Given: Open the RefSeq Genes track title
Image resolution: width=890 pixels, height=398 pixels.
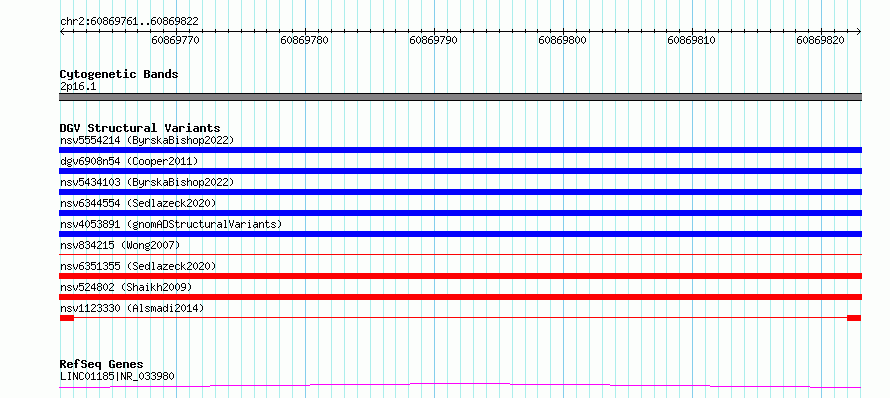Looking at the screenshot, I should (102, 365).
